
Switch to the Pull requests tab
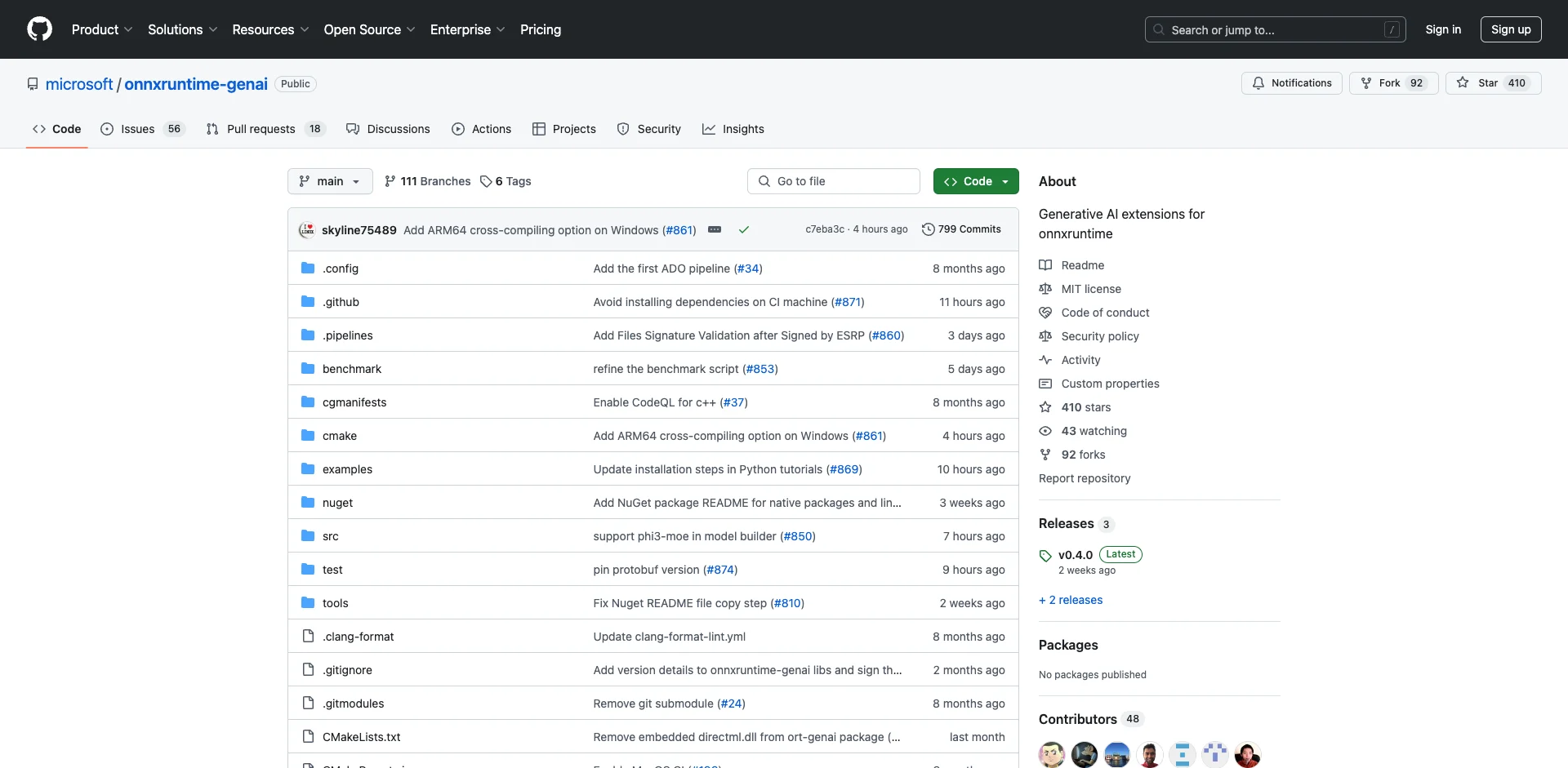[x=265, y=129]
